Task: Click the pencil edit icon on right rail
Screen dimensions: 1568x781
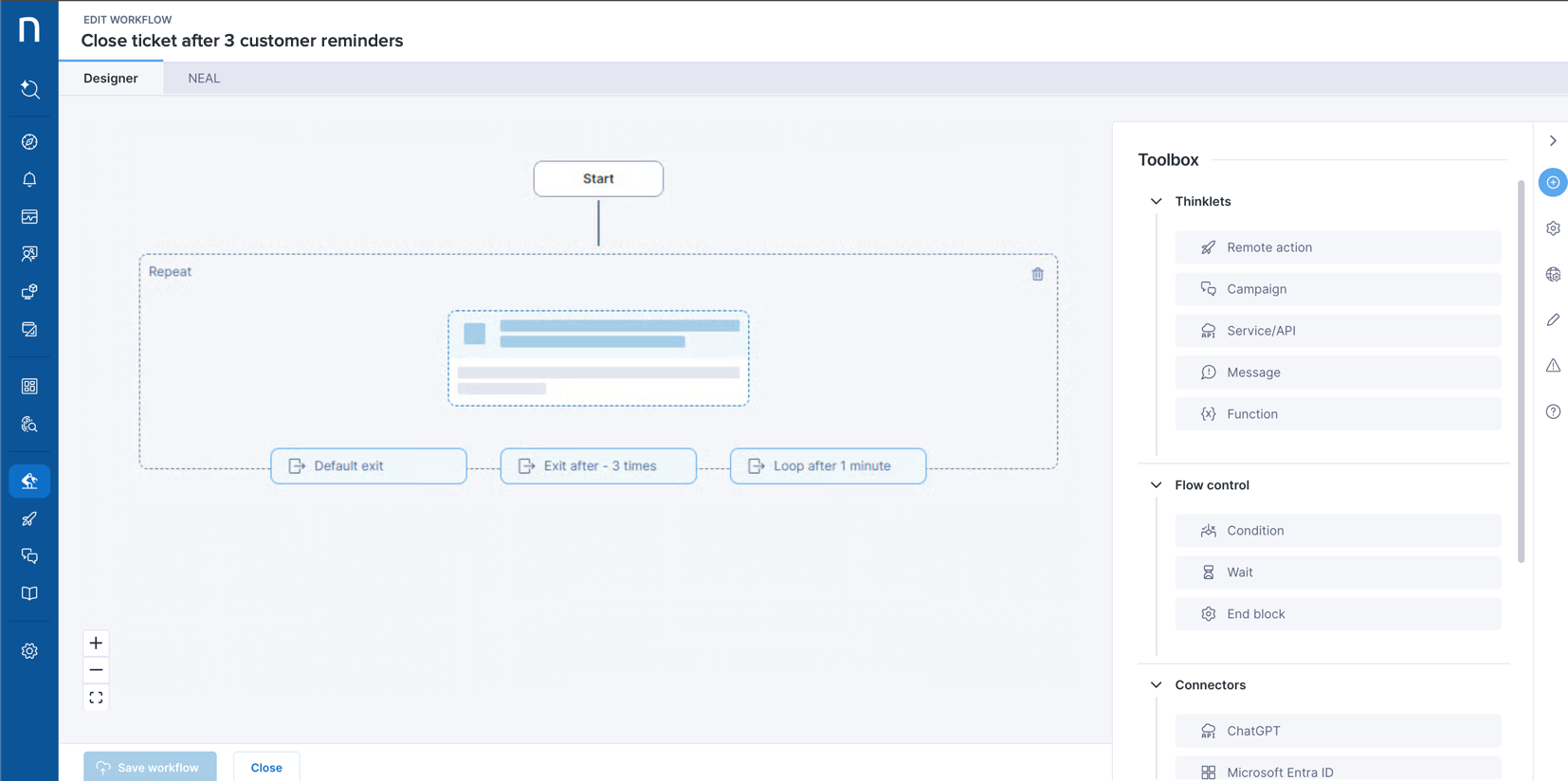Action: pos(1553,320)
